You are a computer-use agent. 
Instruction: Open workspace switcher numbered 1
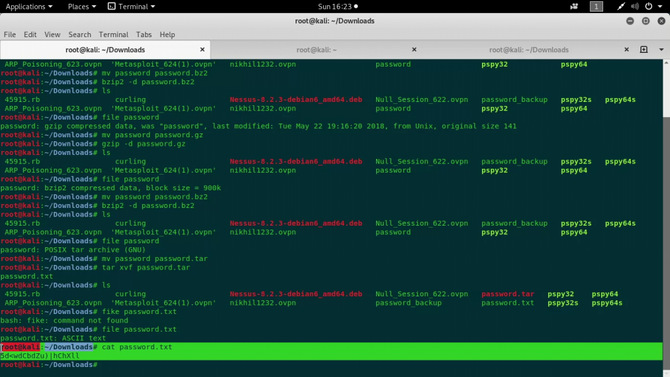click(596, 6)
